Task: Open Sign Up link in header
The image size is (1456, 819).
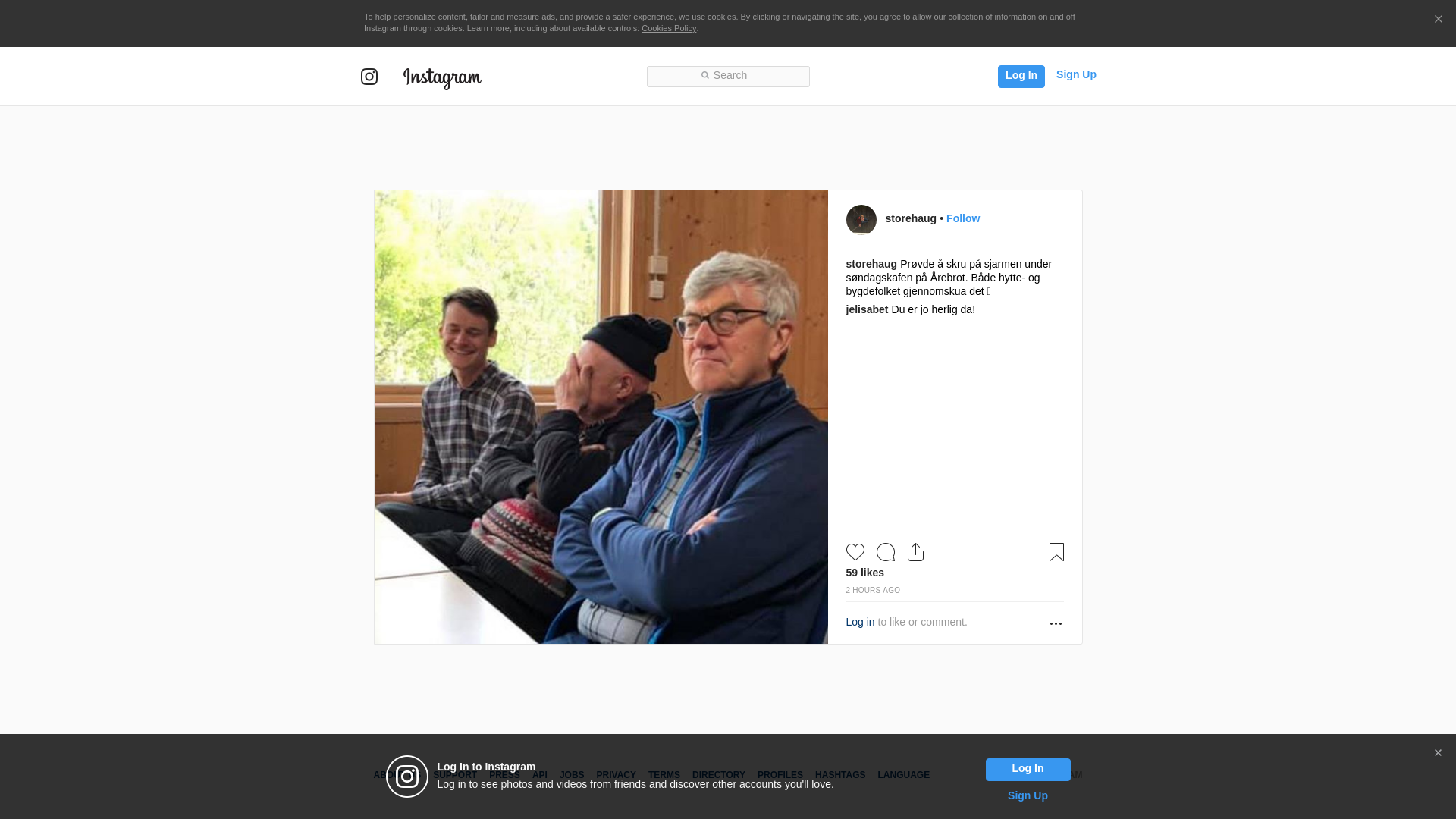Action: [1076, 74]
